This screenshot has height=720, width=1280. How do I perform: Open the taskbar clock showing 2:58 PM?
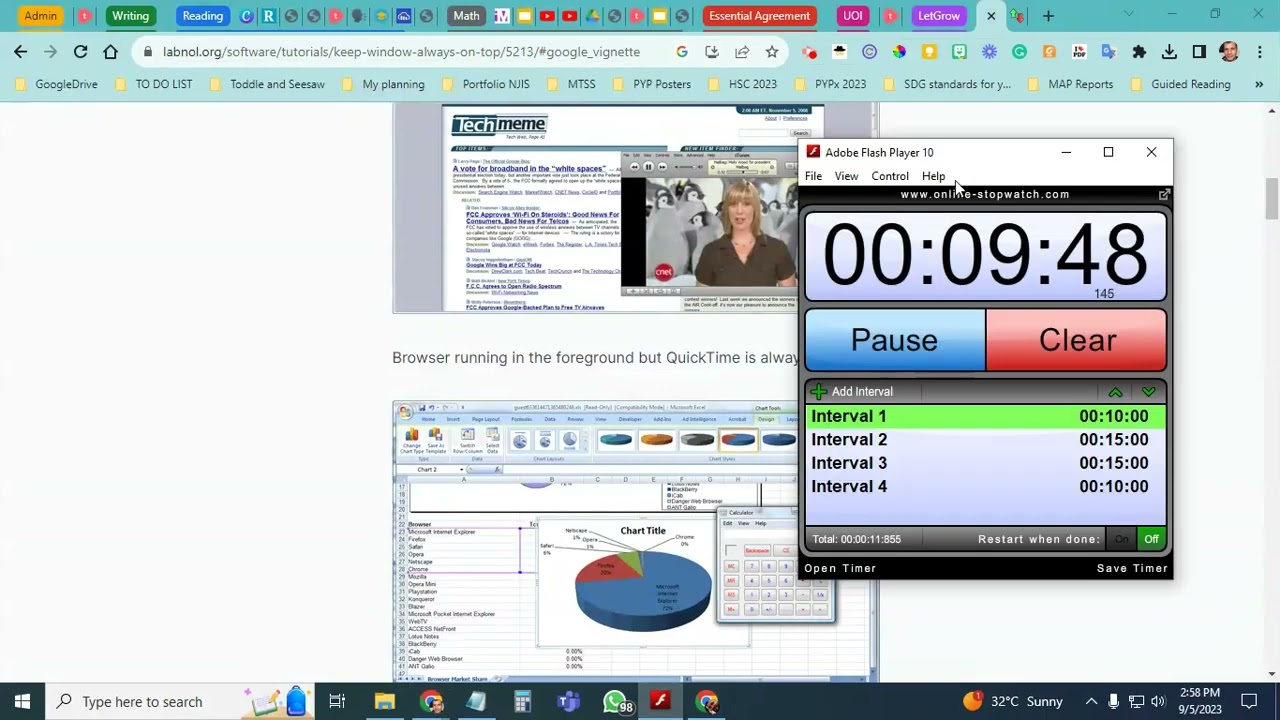coord(1198,701)
